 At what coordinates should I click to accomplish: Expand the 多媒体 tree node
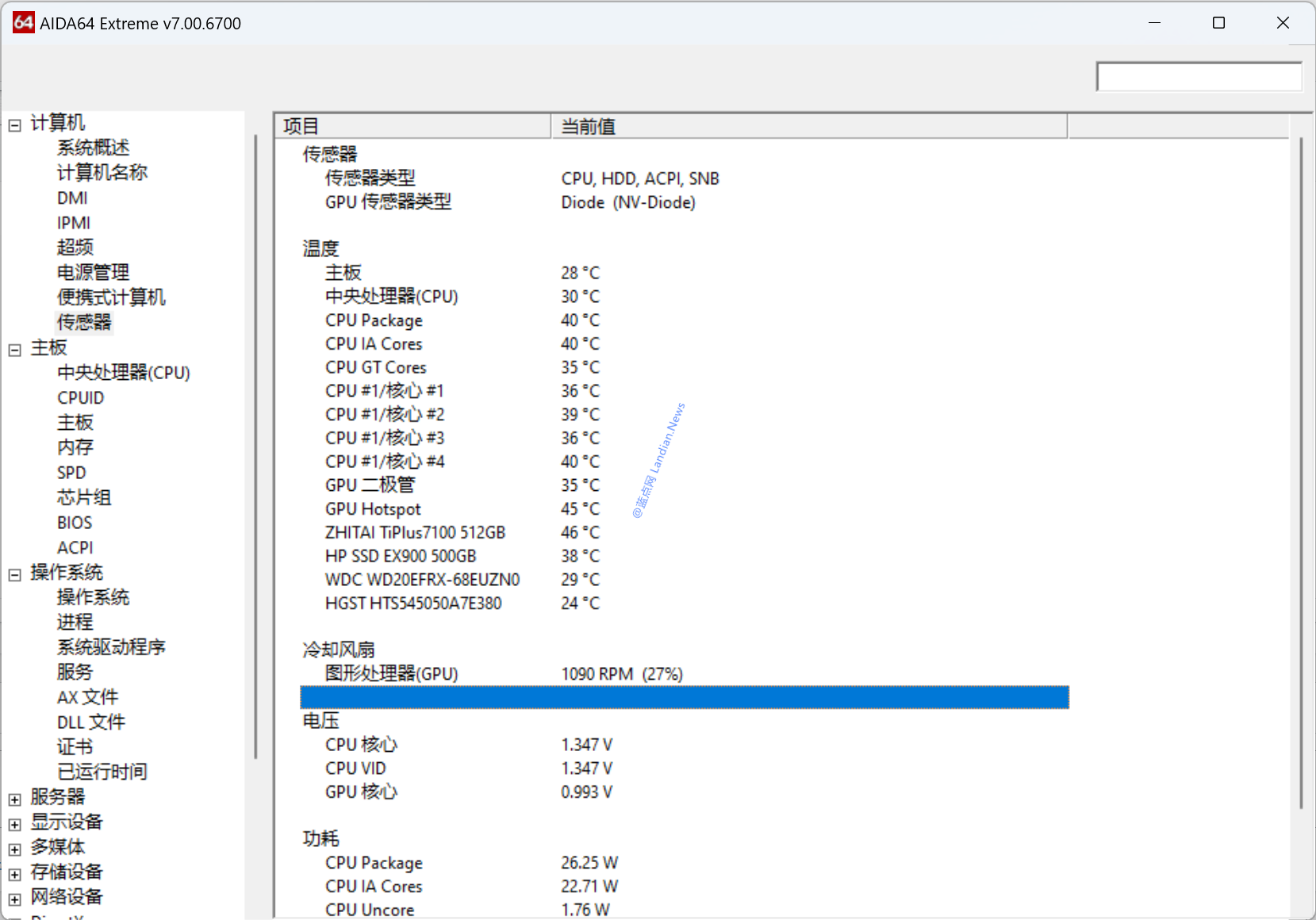pyautogui.click(x=14, y=849)
